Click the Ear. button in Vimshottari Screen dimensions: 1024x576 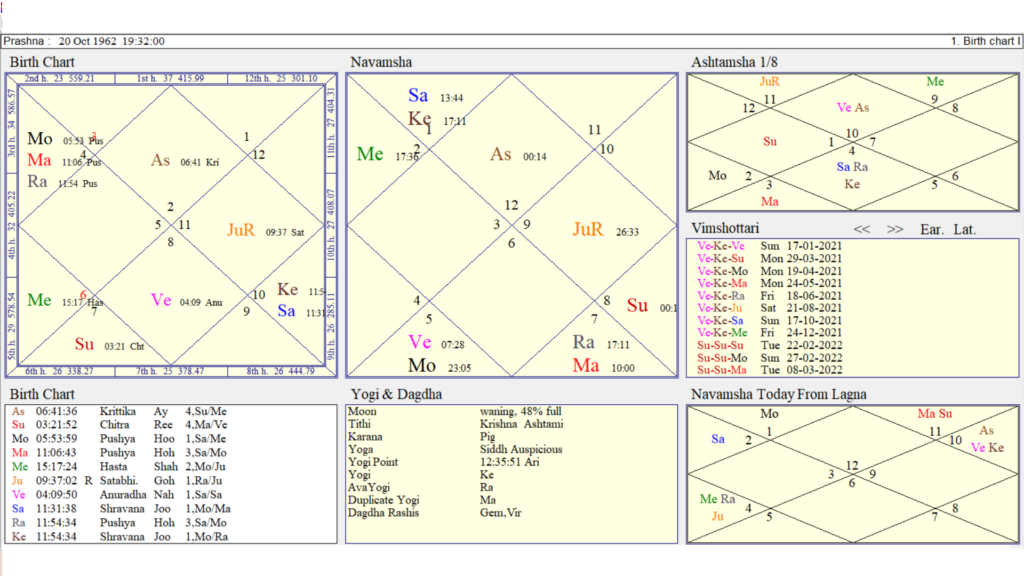click(x=932, y=229)
